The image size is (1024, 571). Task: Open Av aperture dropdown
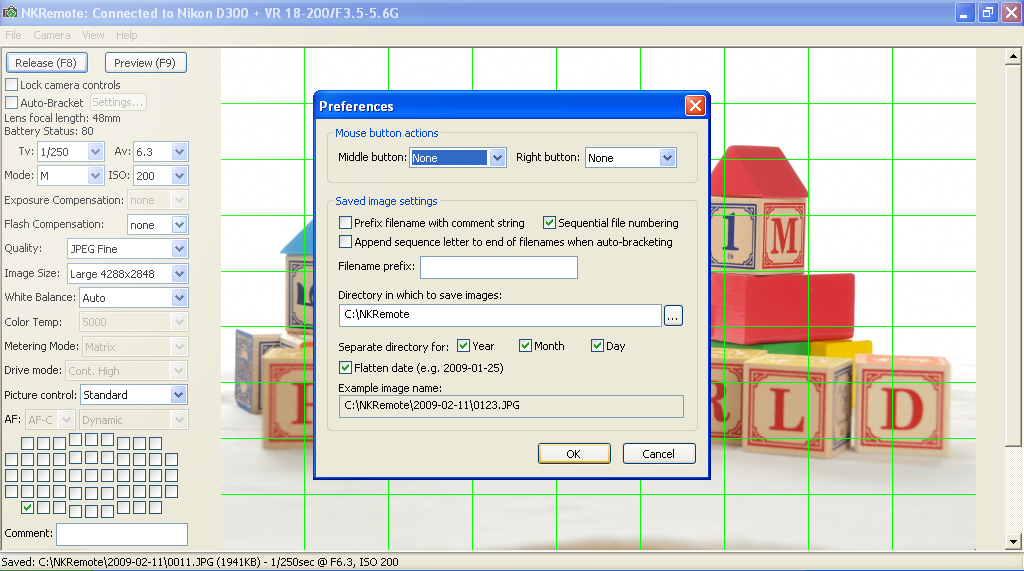(180, 152)
